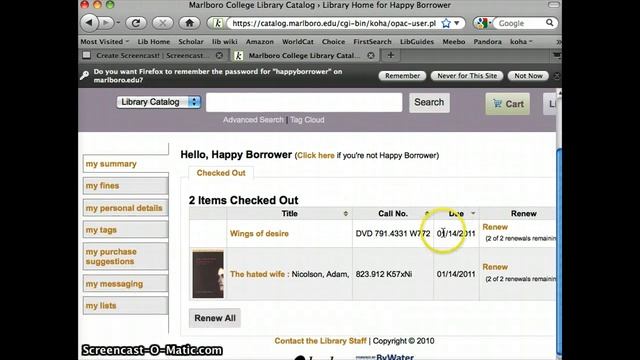Open the Tag Cloud link
640x360 pixels.
coord(307,120)
